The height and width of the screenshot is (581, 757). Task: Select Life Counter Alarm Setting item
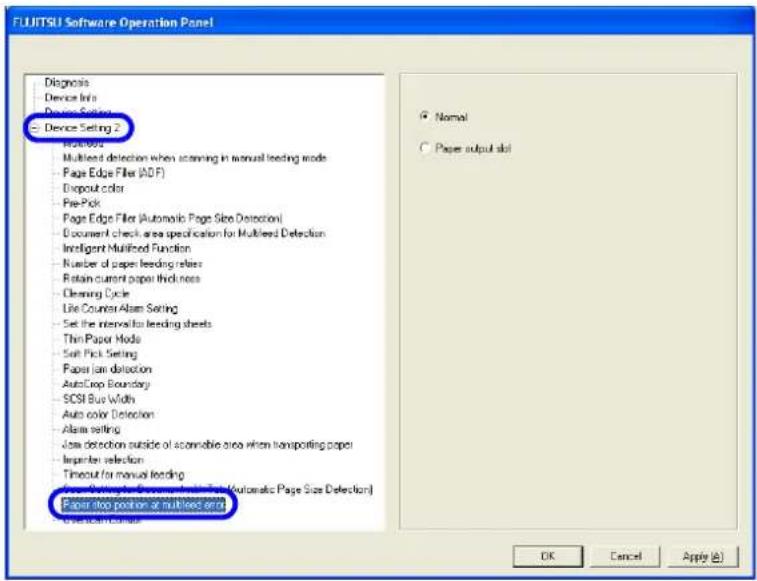pyautogui.click(x=120, y=309)
